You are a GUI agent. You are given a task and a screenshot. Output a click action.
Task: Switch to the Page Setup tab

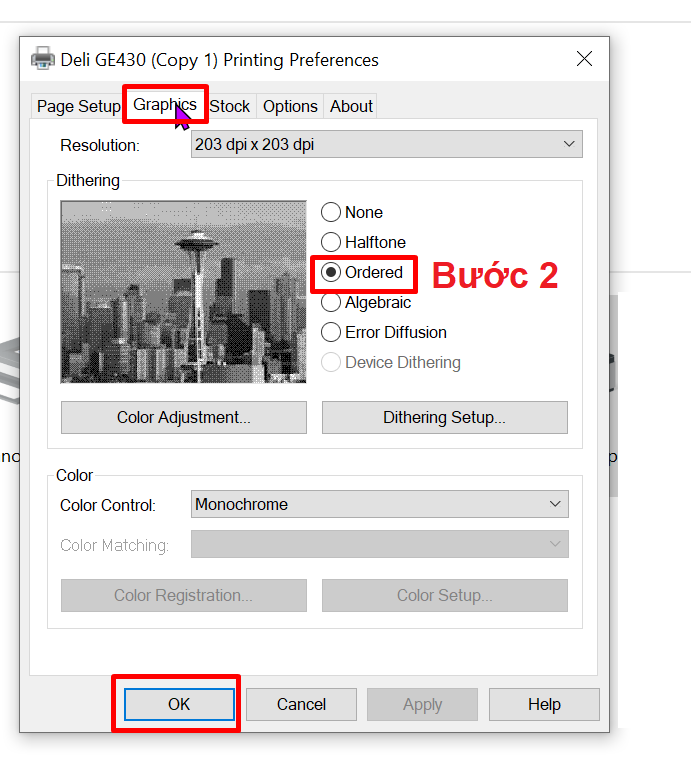pyautogui.click(x=78, y=106)
